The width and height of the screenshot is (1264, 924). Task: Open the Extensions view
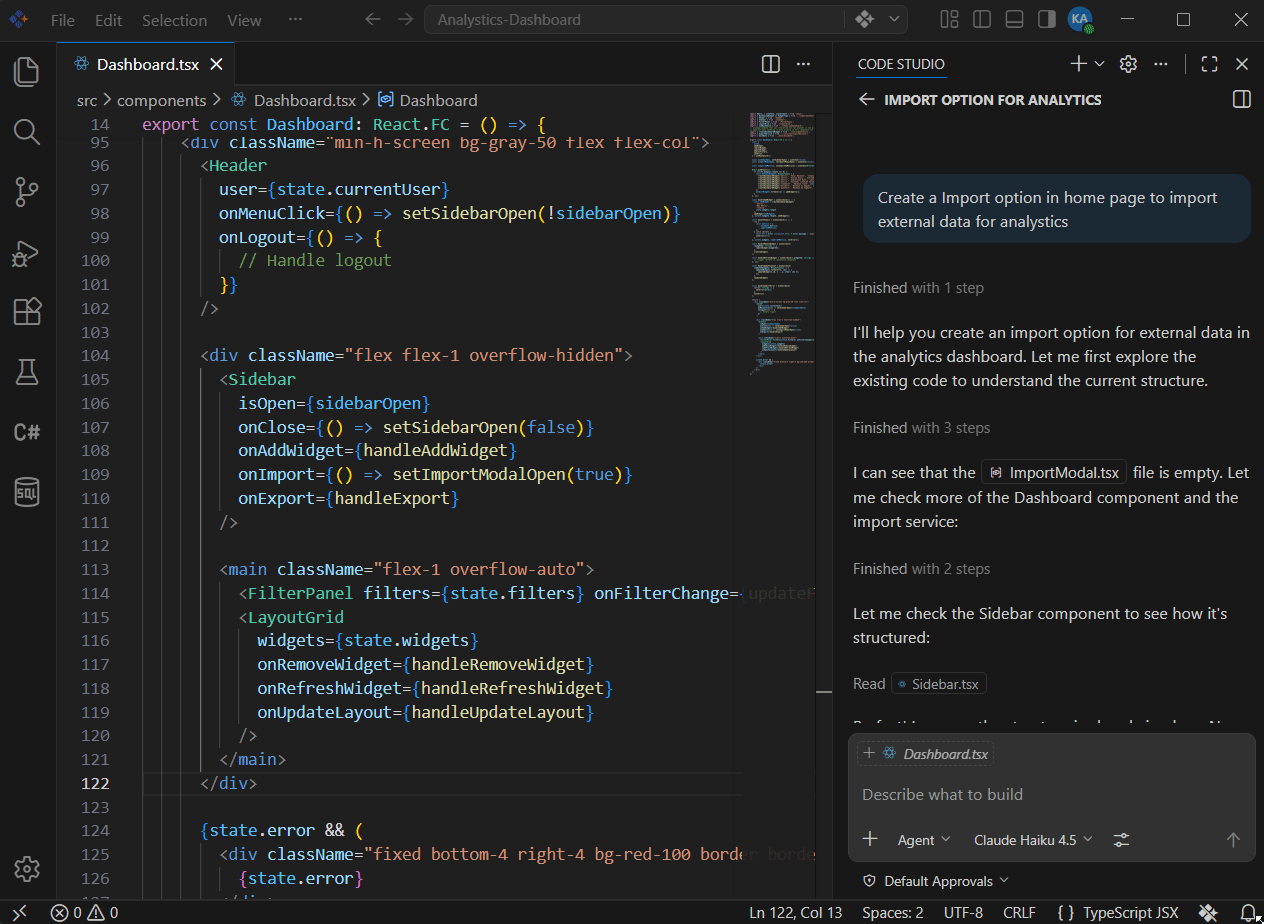click(27, 312)
